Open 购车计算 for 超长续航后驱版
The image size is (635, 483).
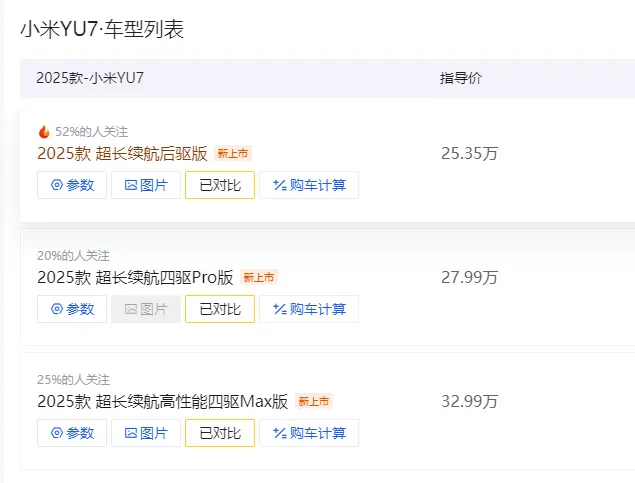pos(309,185)
